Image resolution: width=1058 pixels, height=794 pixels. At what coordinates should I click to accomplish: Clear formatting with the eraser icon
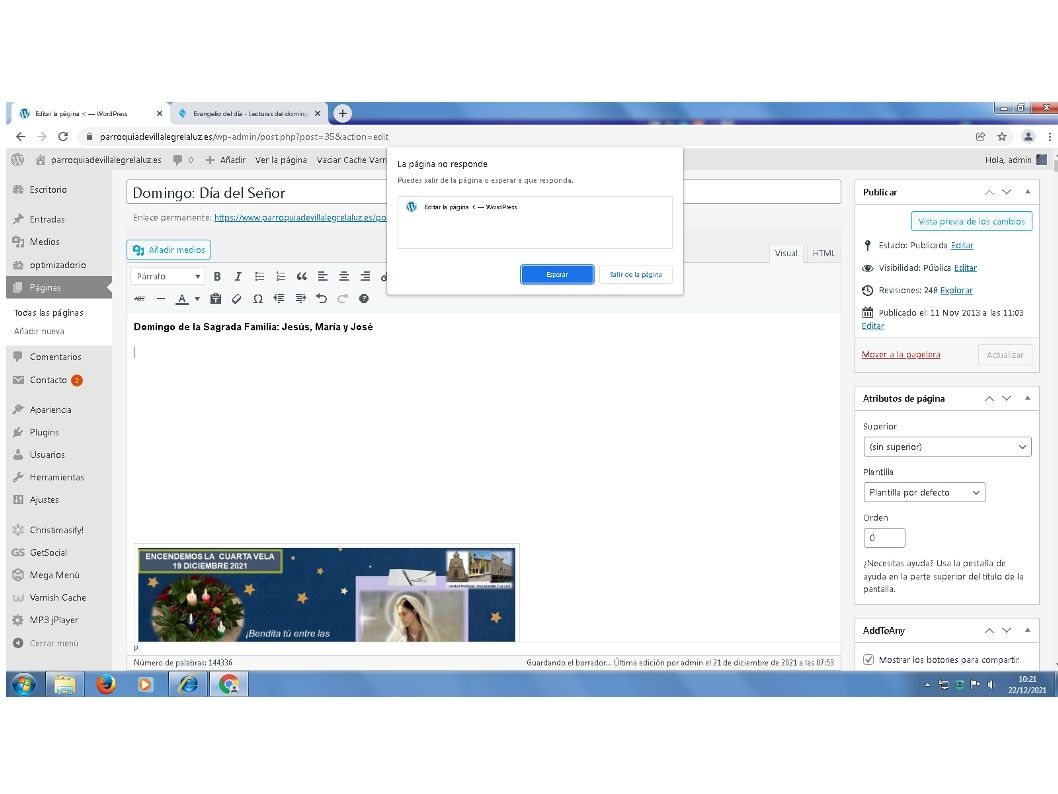click(x=236, y=298)
